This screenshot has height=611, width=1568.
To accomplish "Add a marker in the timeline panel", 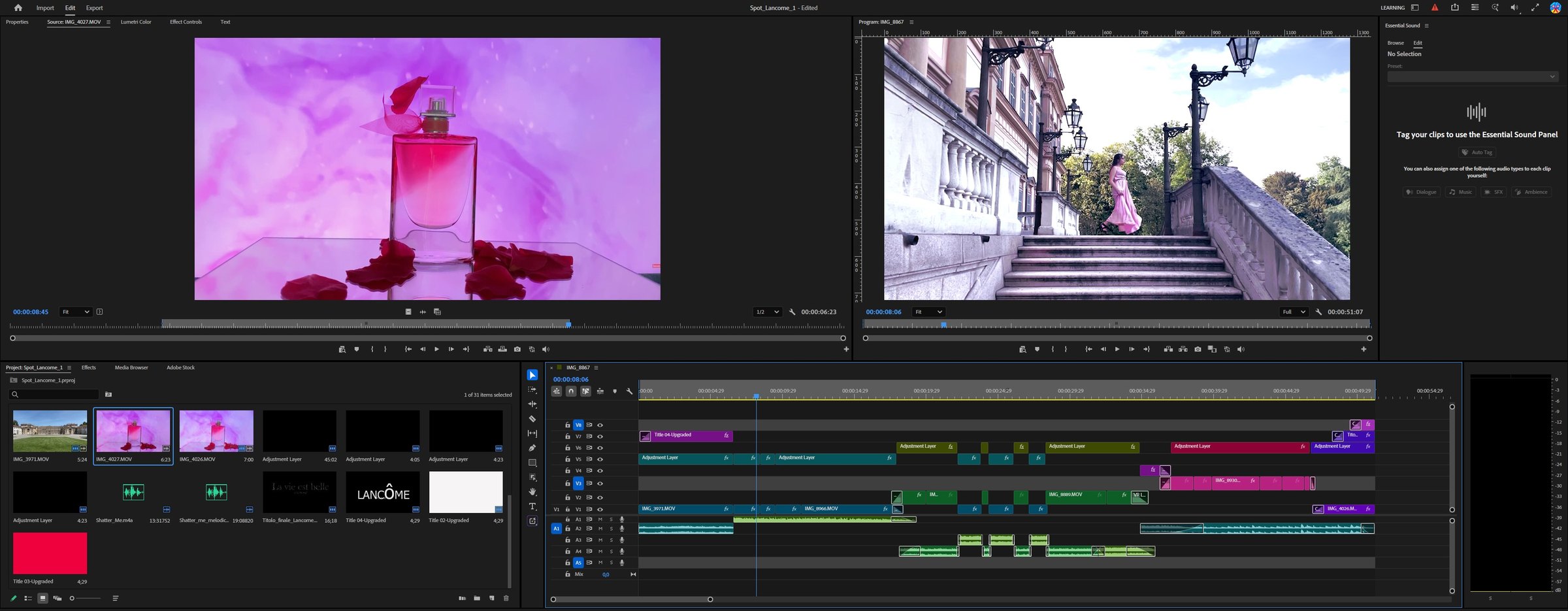I will click(615, 391).
